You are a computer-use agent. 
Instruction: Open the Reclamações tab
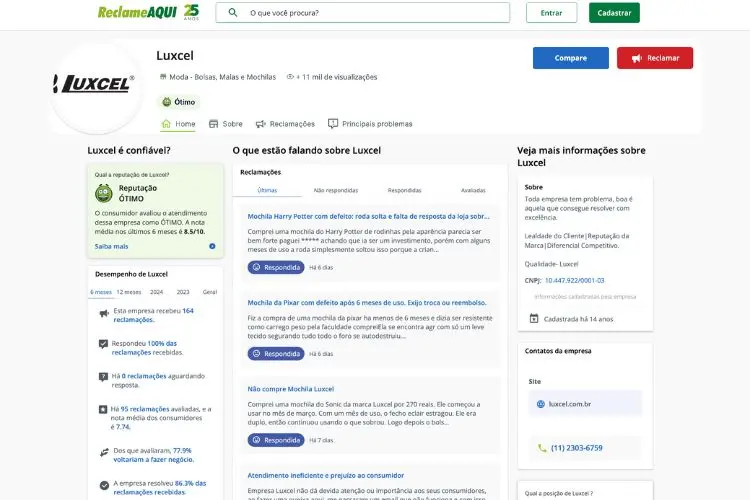(286, 124)
